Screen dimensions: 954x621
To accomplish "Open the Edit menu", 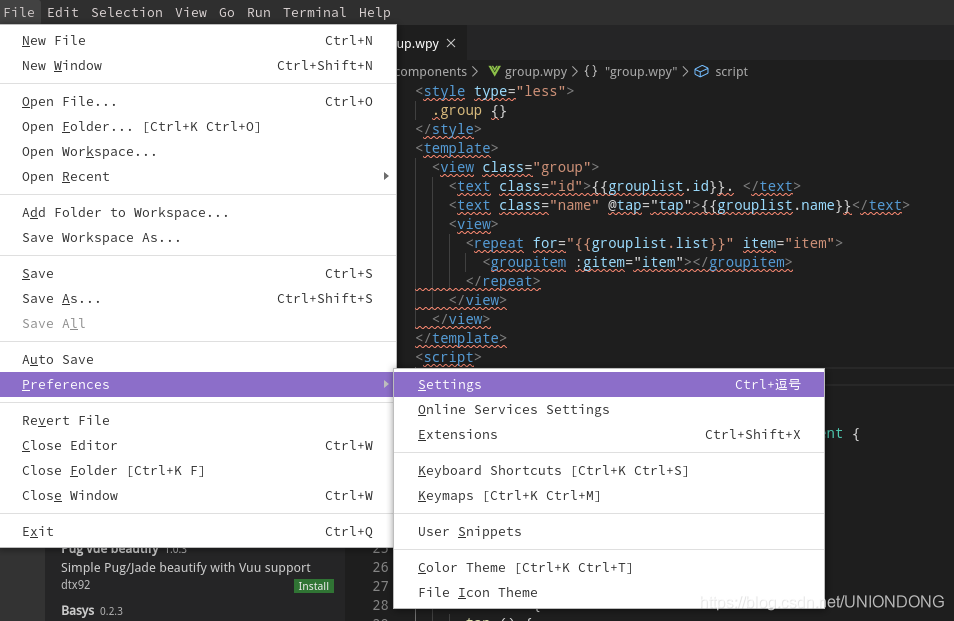I will [63, 12].
